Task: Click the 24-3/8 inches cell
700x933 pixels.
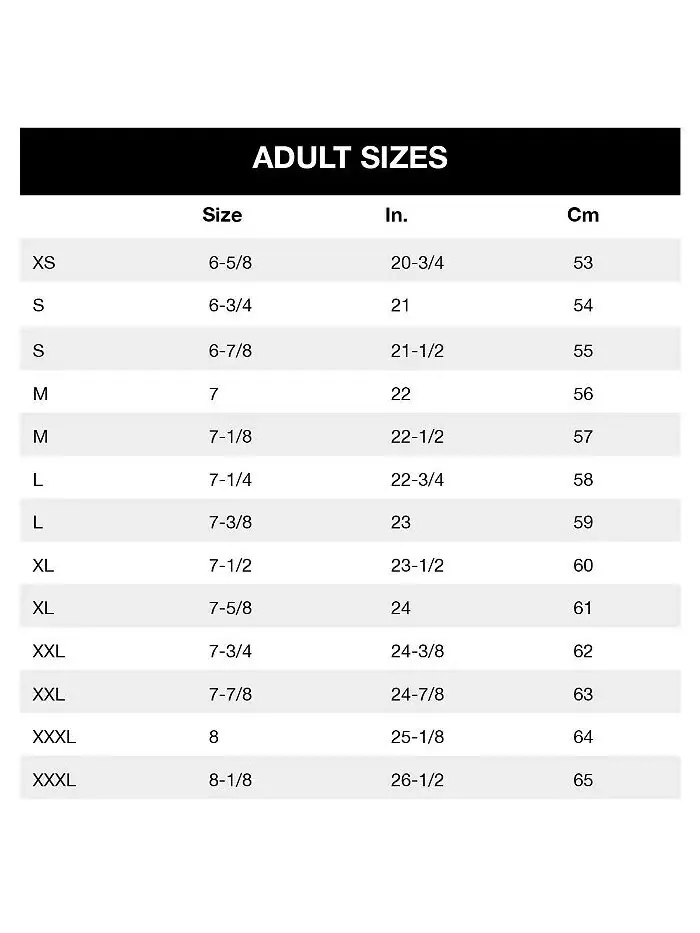Action: click(x=417, y=651)
